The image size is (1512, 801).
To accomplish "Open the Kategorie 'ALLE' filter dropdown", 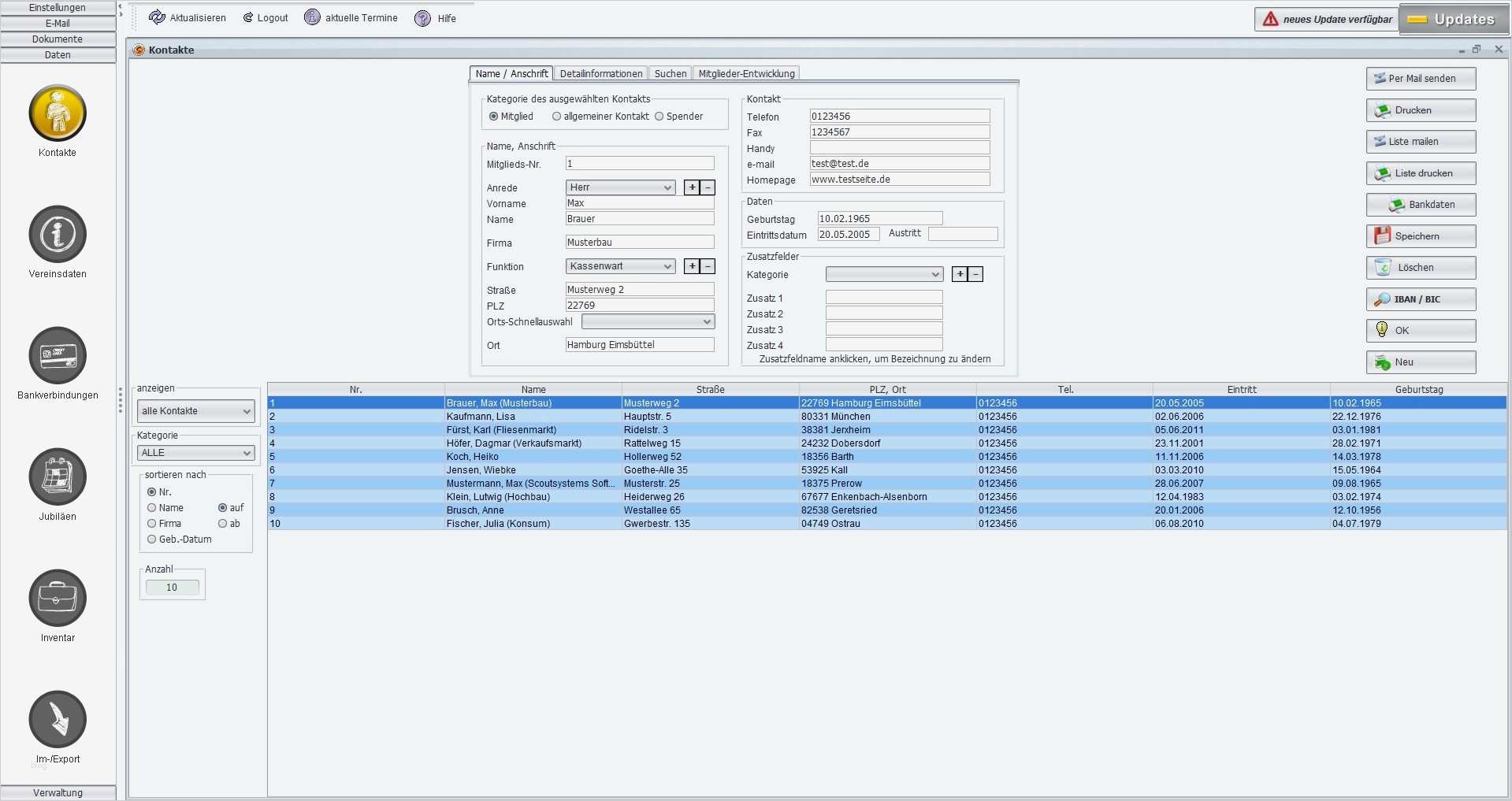I will tap(195, 453).
